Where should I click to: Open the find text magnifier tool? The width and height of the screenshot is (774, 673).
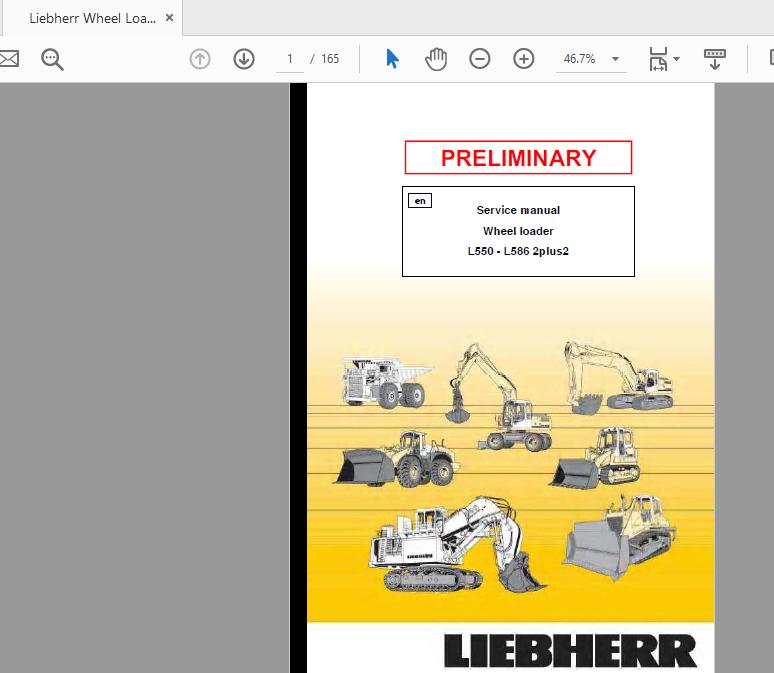pos(52,59)
